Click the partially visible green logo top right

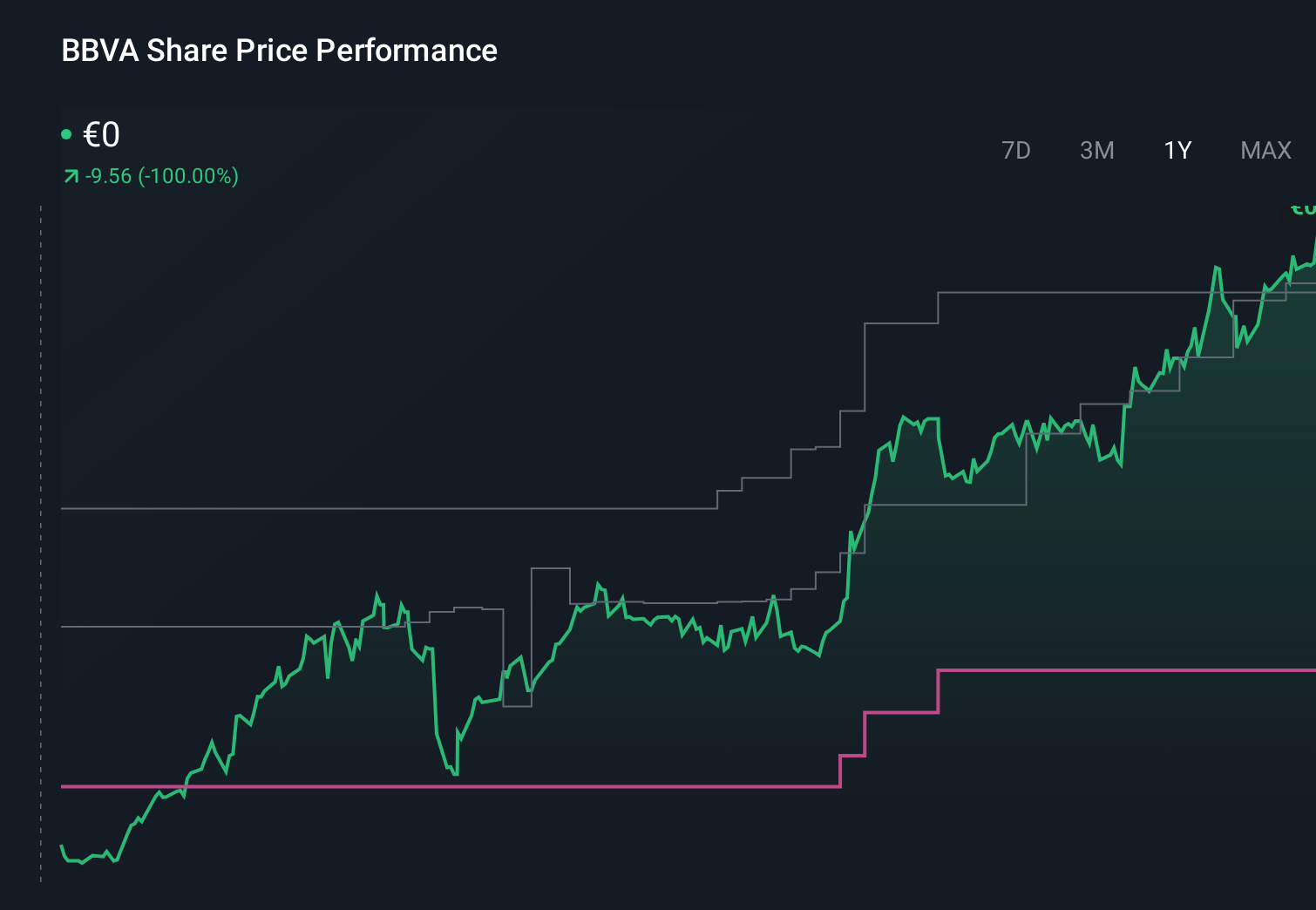point(1302,210)
